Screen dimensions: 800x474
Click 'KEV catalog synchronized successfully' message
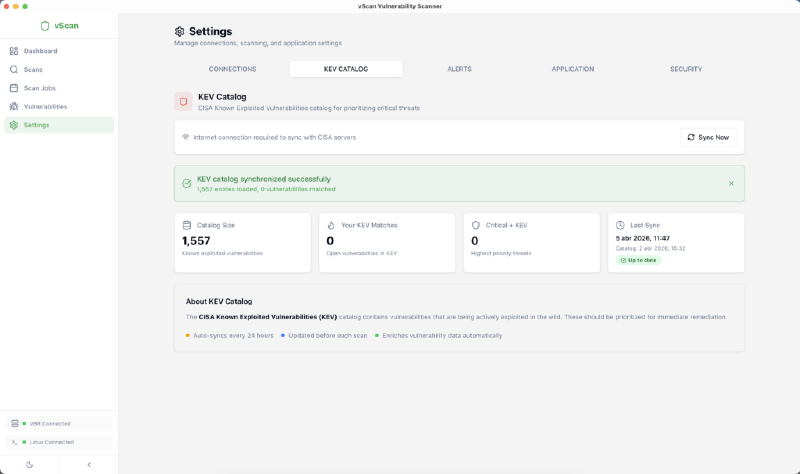[264, 179]
